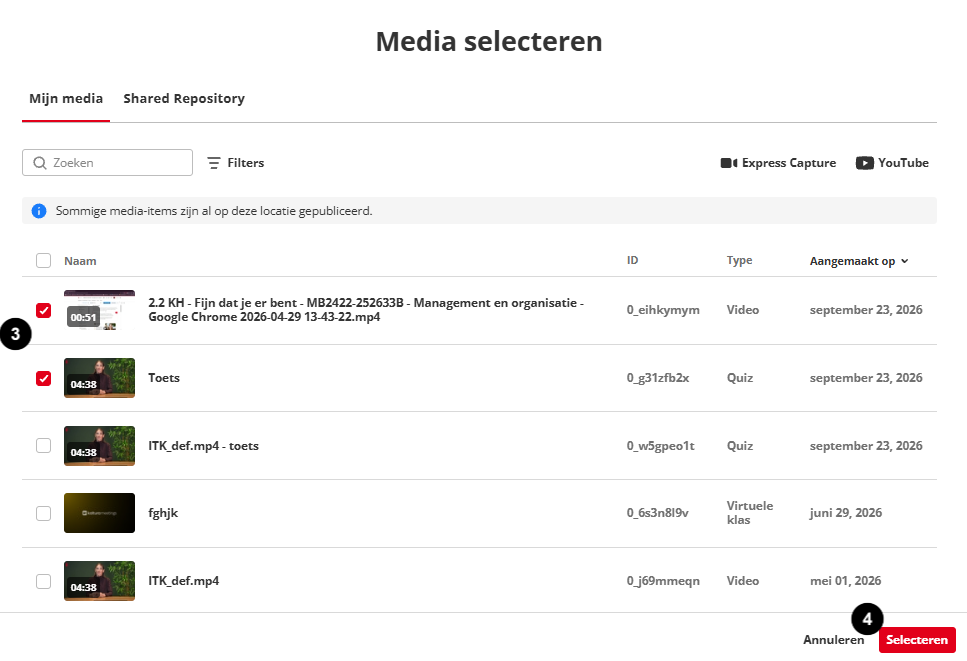Open the fghjk virtual class thumbnail
Image resolution: width=967 pixels, height=661 pixels.
[x=99, y=513]
